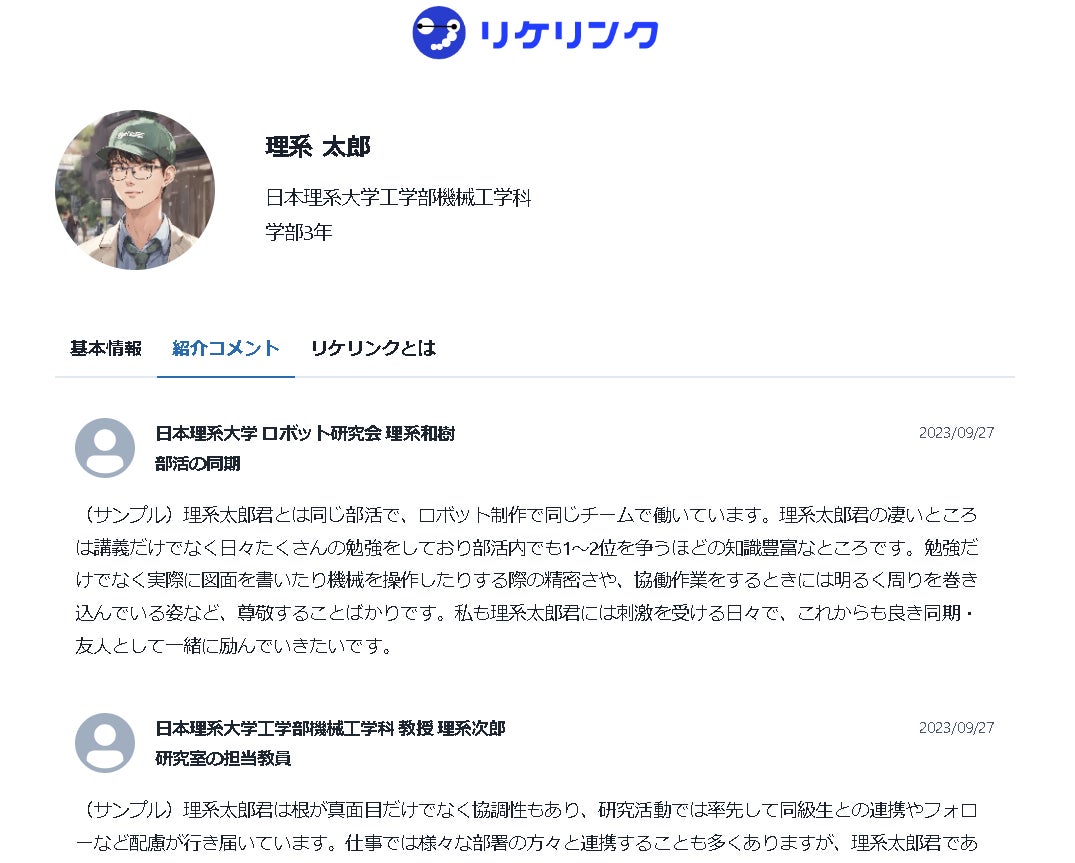Click the 部活の同期 relationship label
Image resolution: width=1075 pixels, height=863 pixels.
click(197, 464)
